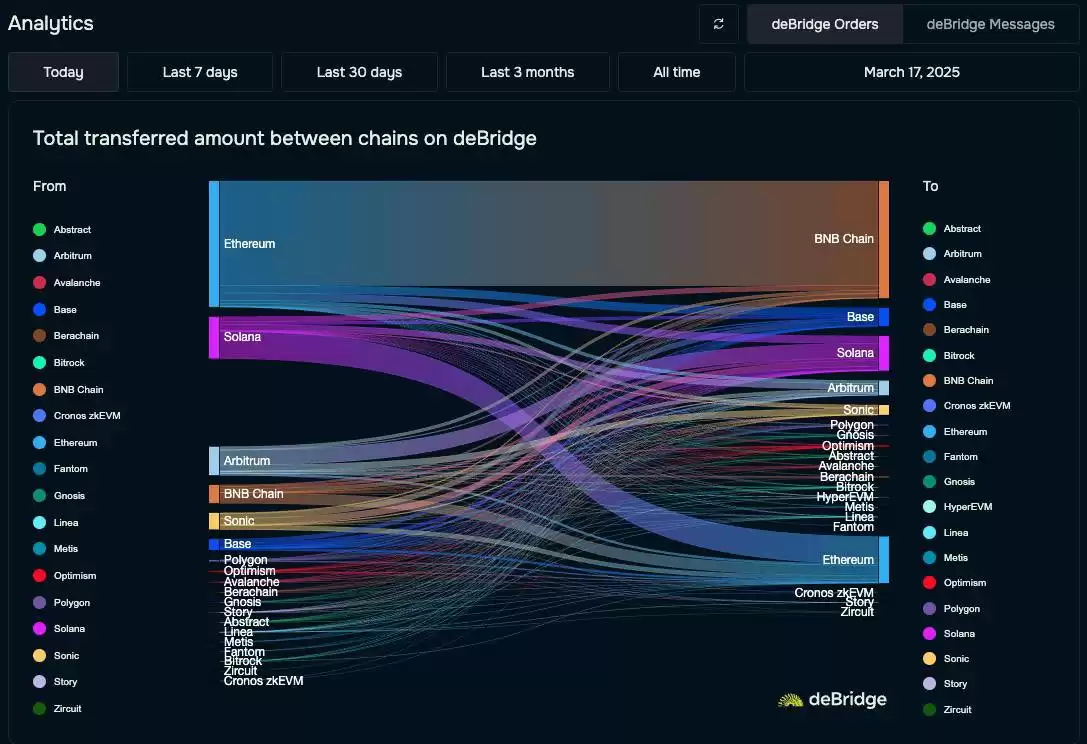Click Arbitrum in the To legend
This screenshot has height=744, width=1087.
pos(953,254)
